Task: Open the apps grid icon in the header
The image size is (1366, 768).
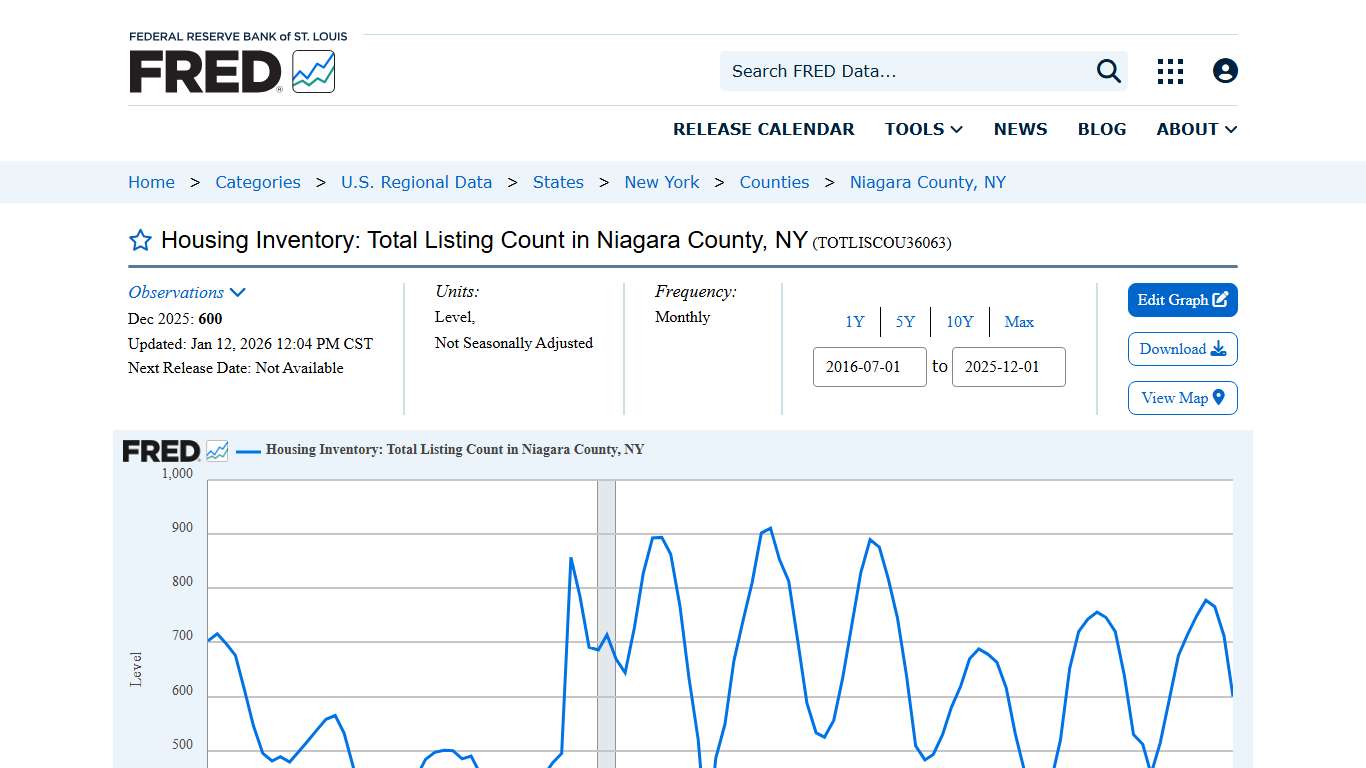Action: click(1169, 71)
